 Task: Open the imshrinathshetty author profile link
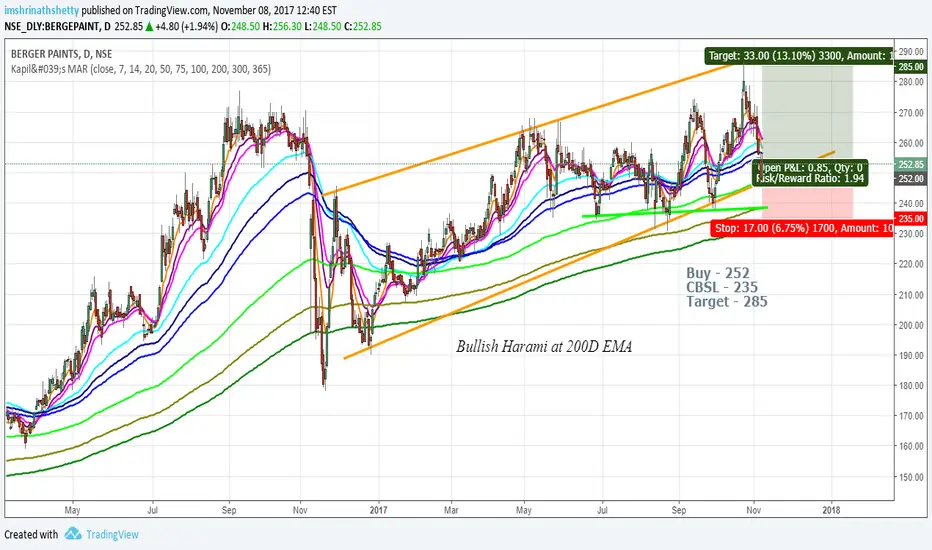[x=42, y=11]
